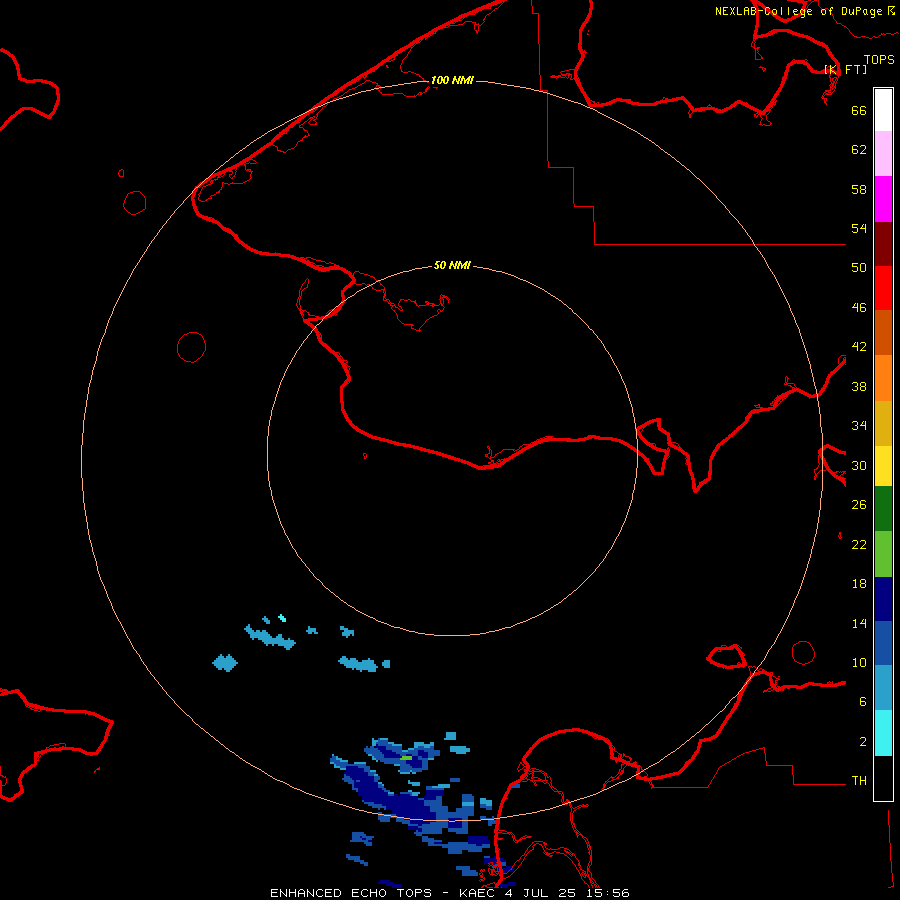This screenshot has height=900, width=900.
Task: Click the "ENHANCED ECHO TOPS" caption text
Action: (351, 893)
